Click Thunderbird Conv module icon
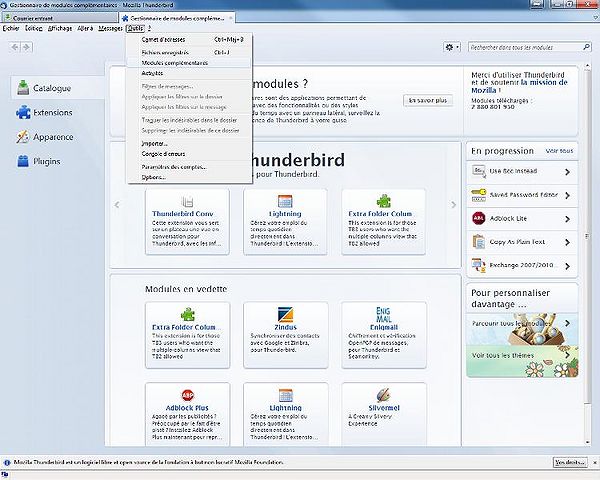 click(x=187, y=201)
